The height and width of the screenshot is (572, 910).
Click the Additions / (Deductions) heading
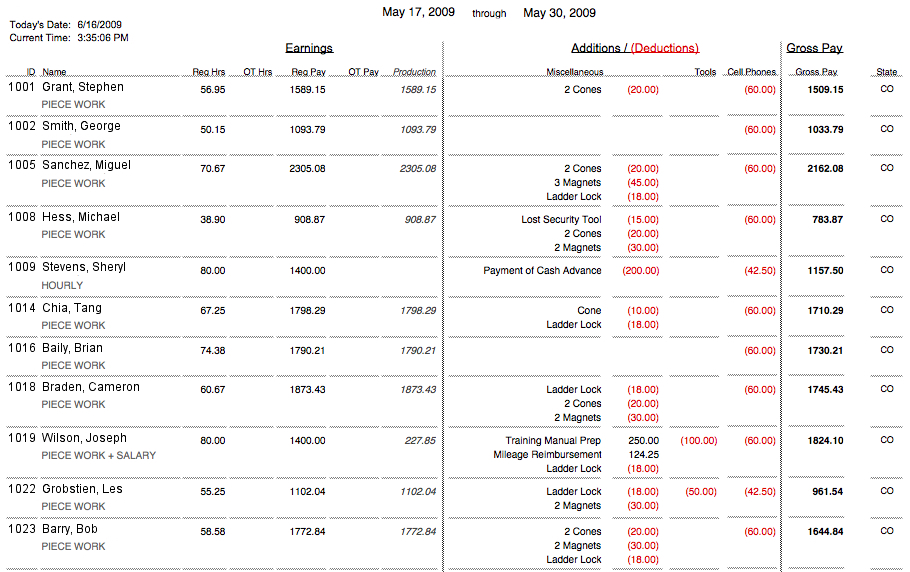pos(634,48)
